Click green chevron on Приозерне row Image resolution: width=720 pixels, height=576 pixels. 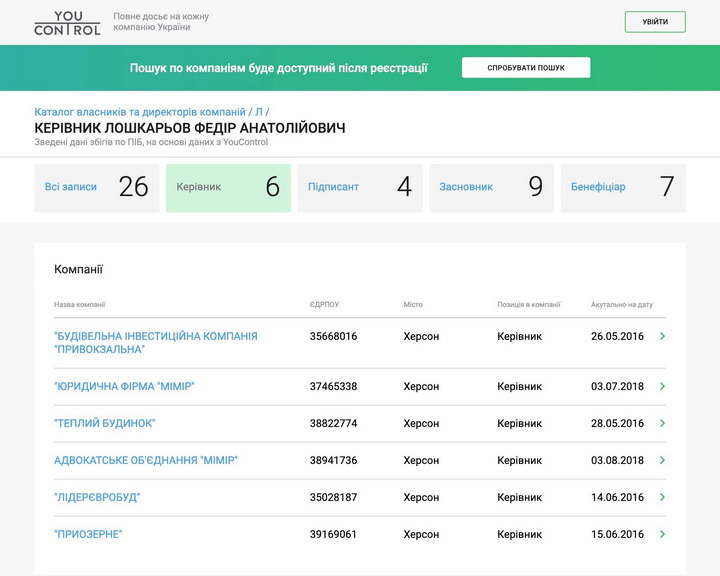pos(662,534)
